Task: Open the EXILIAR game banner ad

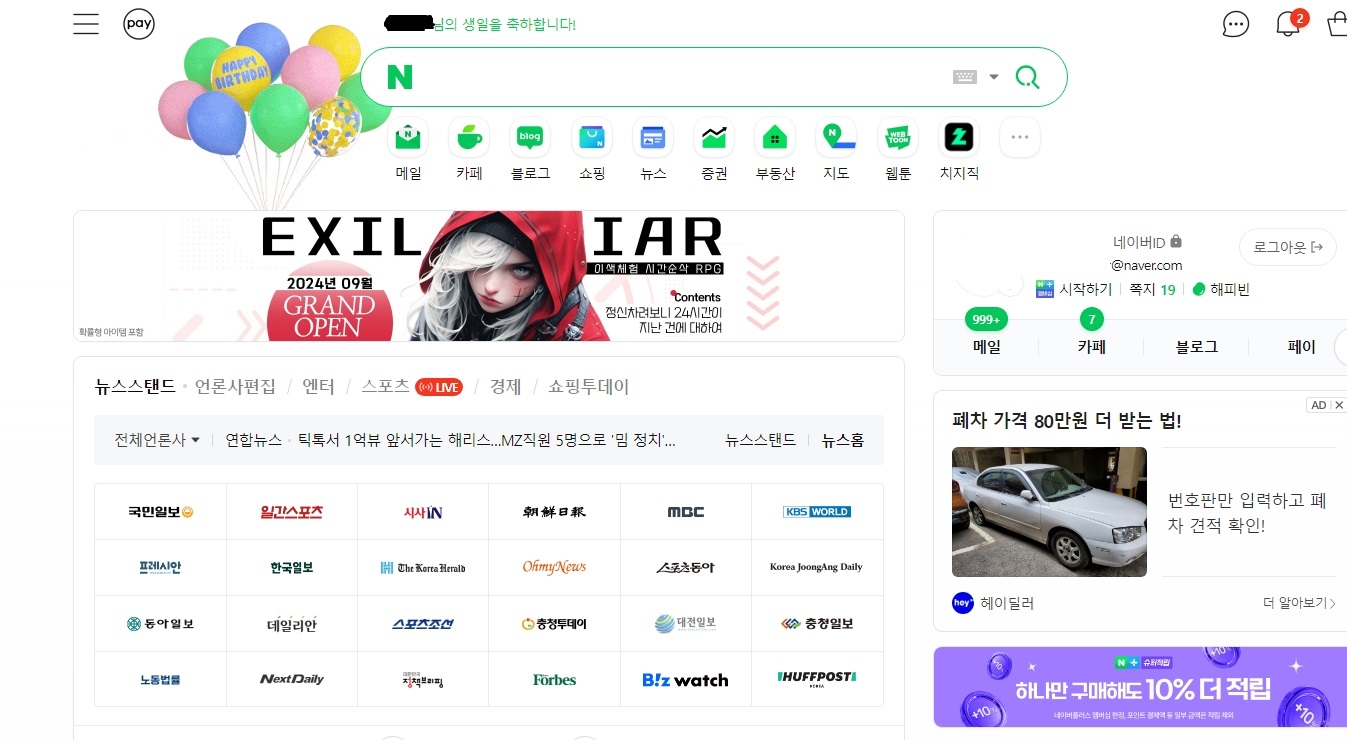Action: (x=489, y=276)
